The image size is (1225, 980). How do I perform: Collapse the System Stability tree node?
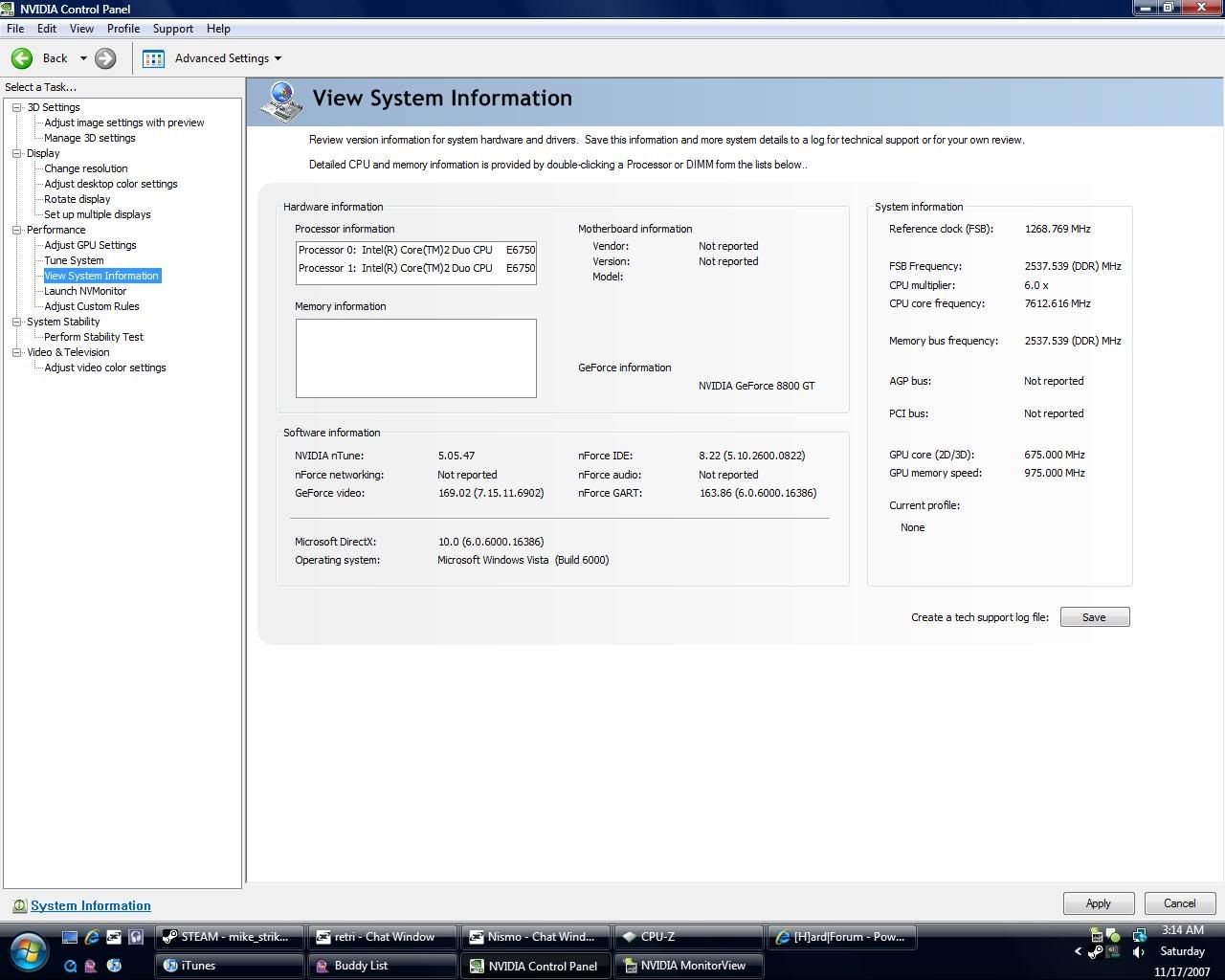(17, 322)
